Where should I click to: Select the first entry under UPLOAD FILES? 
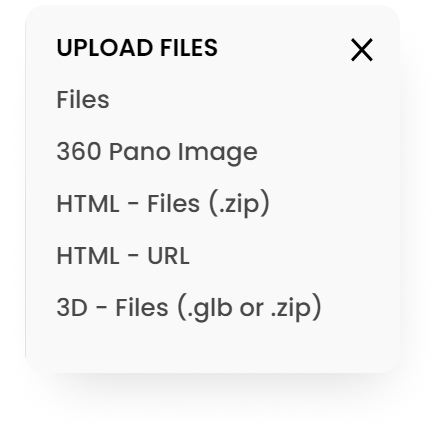tap(83, 100)
